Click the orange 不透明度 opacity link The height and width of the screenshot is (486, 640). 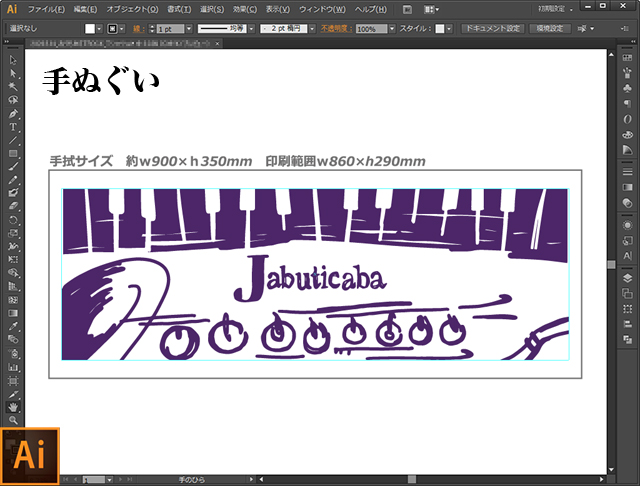(336, 29)
